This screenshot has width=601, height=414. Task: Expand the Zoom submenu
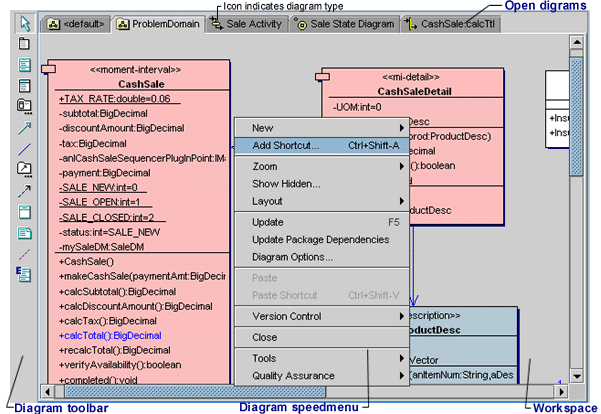point(322,166)
